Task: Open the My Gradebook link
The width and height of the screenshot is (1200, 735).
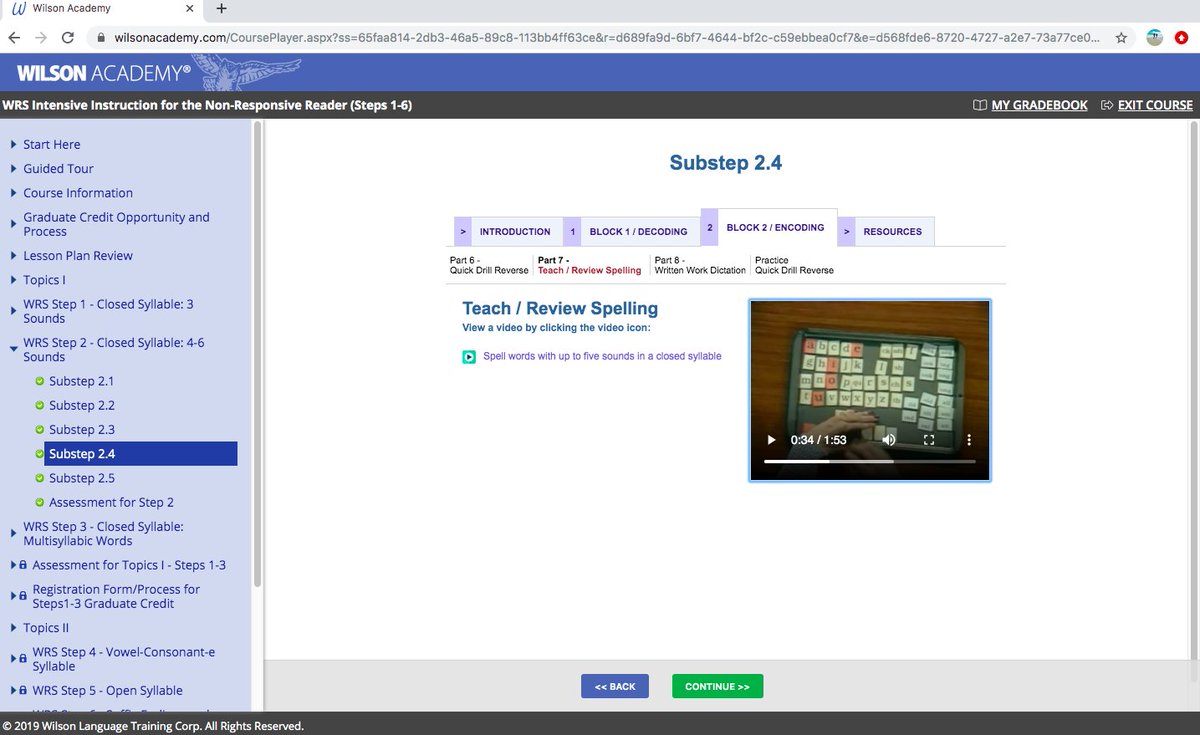Action: 1039,105
